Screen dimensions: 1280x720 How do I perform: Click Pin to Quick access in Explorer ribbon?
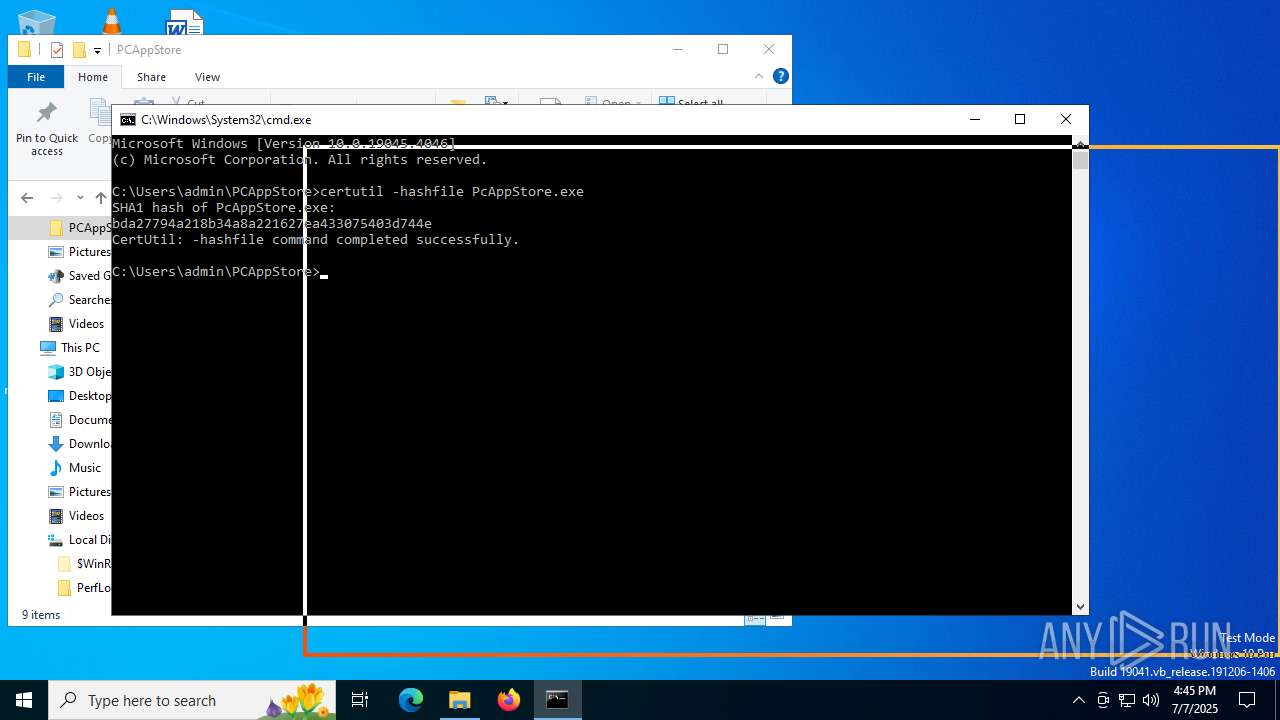point(47,130)
